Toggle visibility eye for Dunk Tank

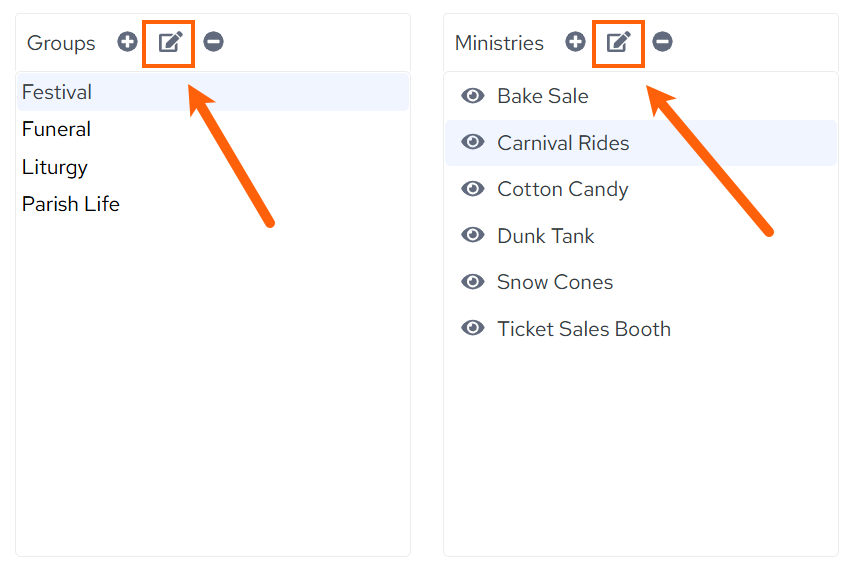pos(473,235)
